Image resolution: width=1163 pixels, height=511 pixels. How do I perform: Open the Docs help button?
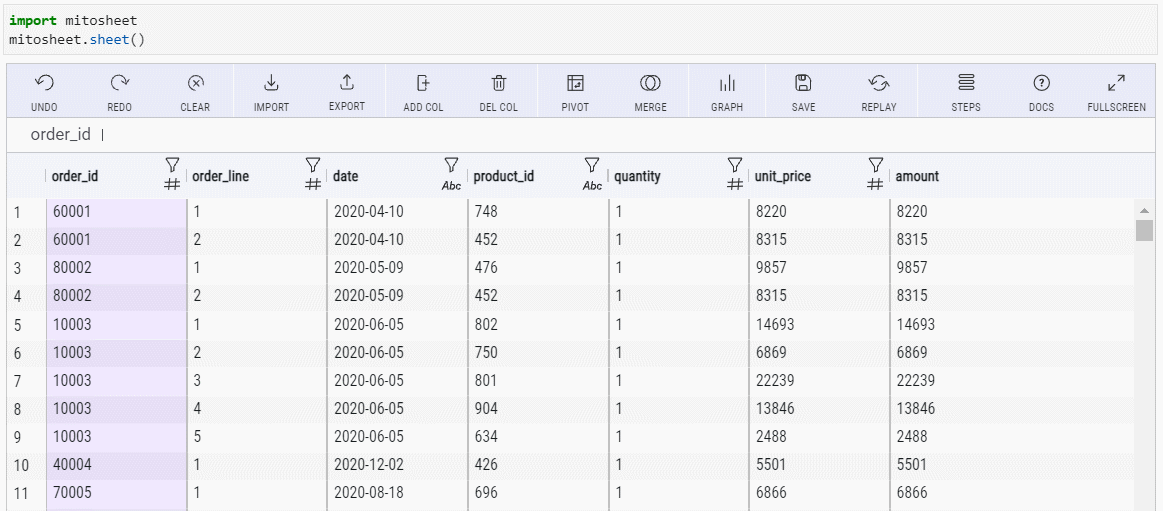tap(1041, 84)
